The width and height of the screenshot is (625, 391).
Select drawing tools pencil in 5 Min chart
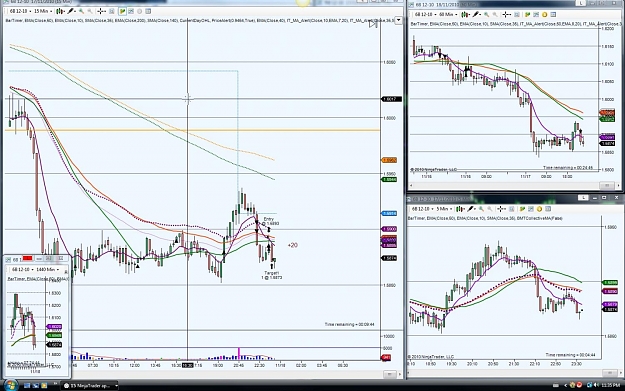[471, 208]
